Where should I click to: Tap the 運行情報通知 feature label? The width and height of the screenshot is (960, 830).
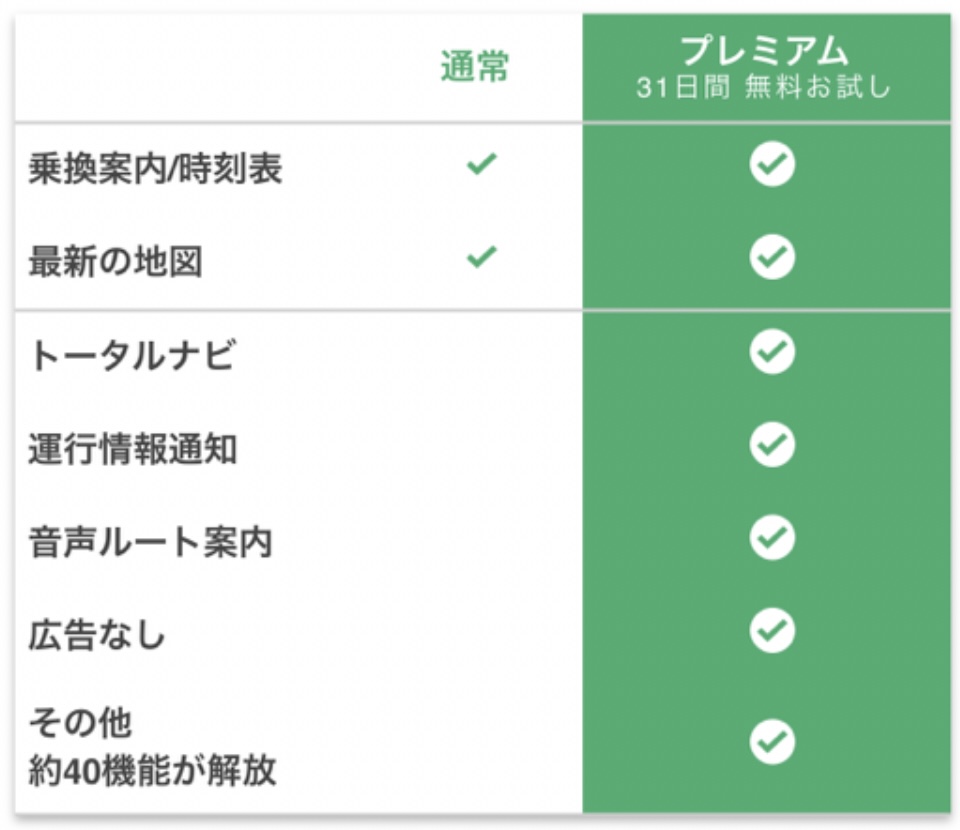[132, 449]
